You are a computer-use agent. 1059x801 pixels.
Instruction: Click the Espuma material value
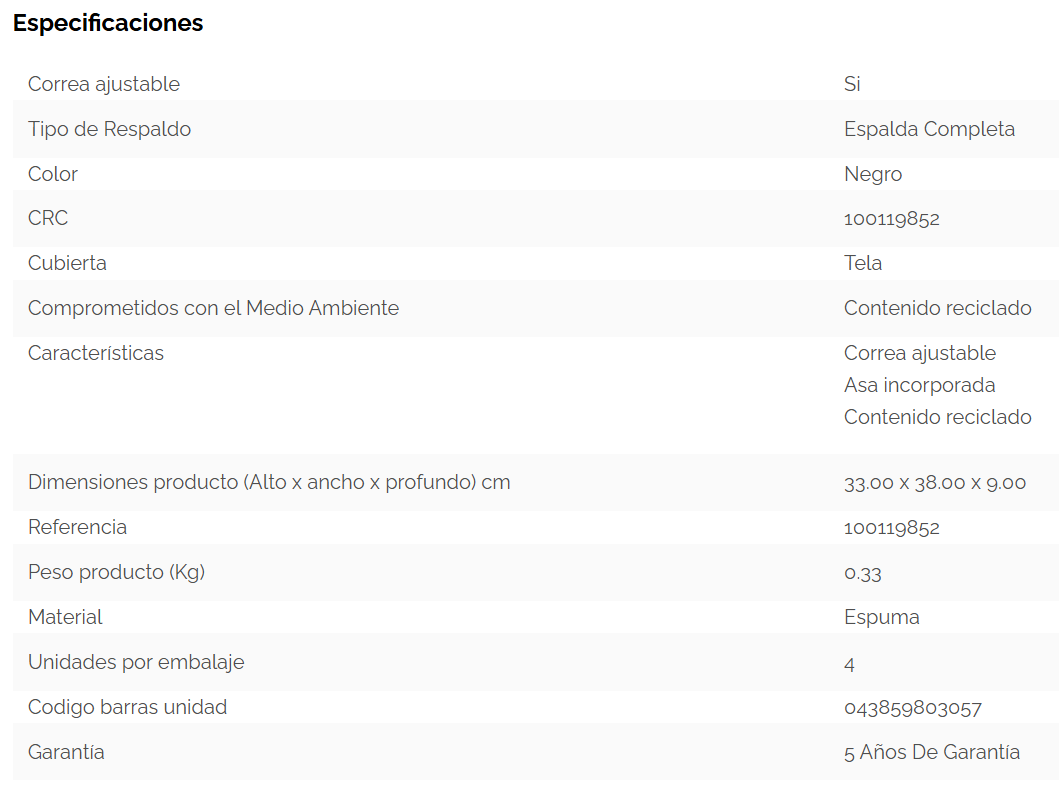[881, 617]
